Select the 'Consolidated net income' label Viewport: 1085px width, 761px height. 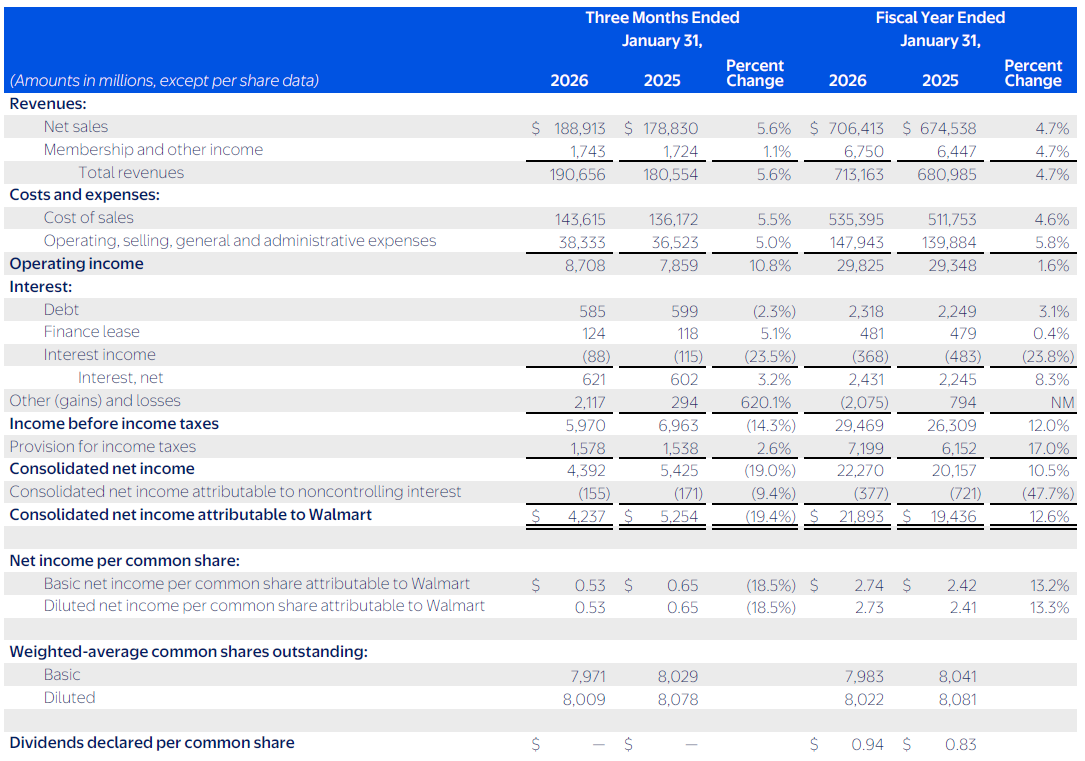point(102,468)
